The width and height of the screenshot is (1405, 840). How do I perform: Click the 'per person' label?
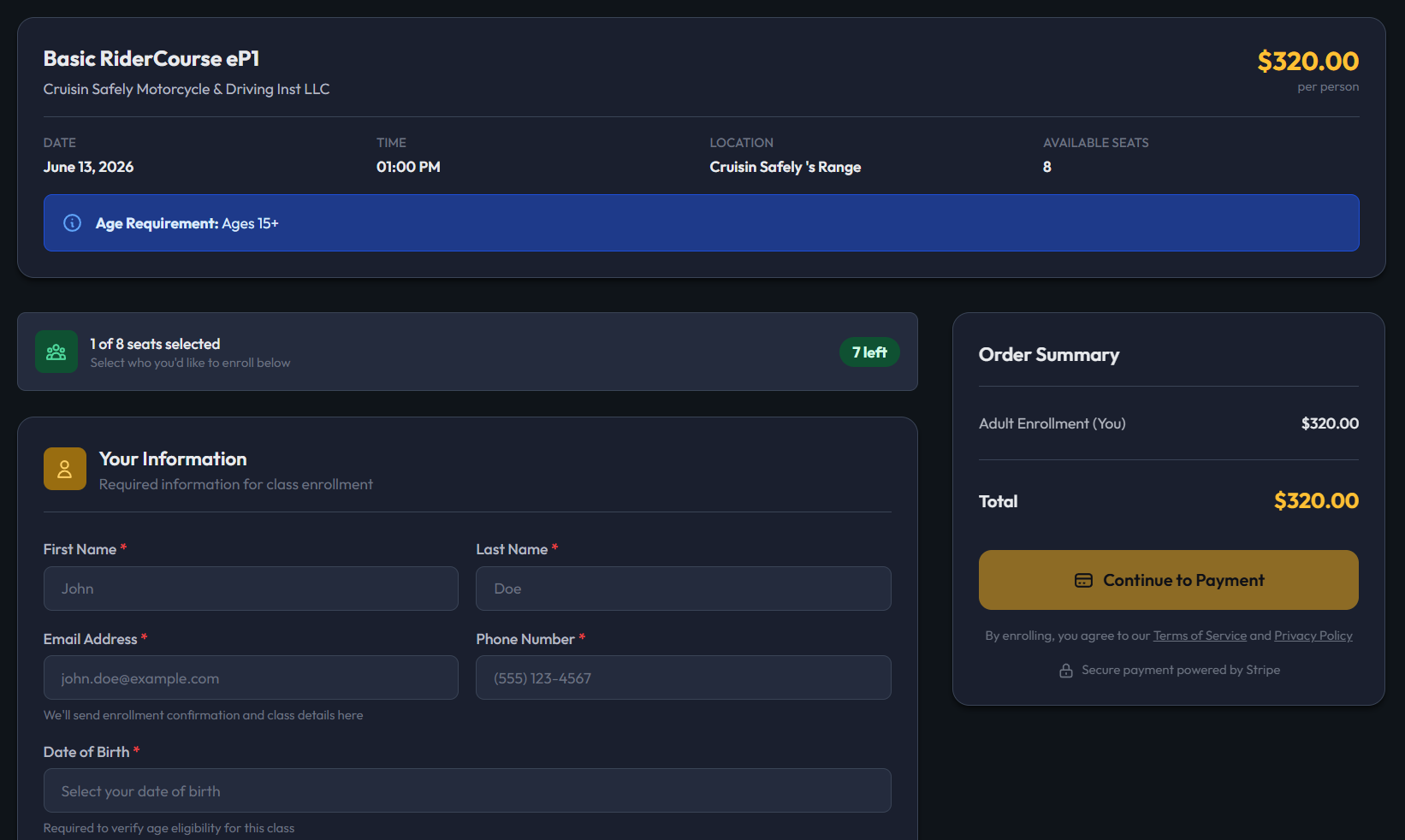pos(1328,86)
